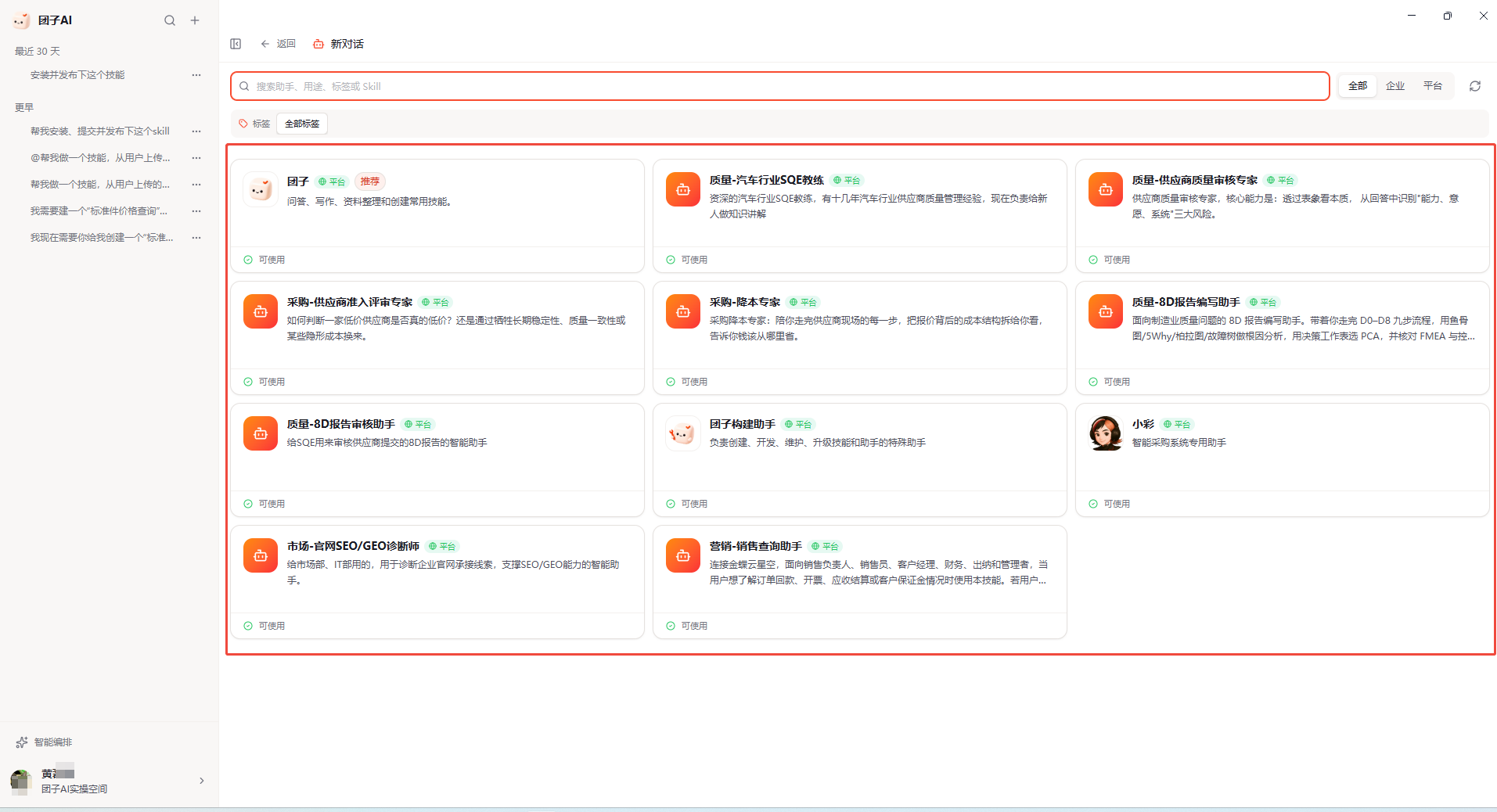Open the 新对话 tab
The image size is (1497, 812).
point(339,44)
